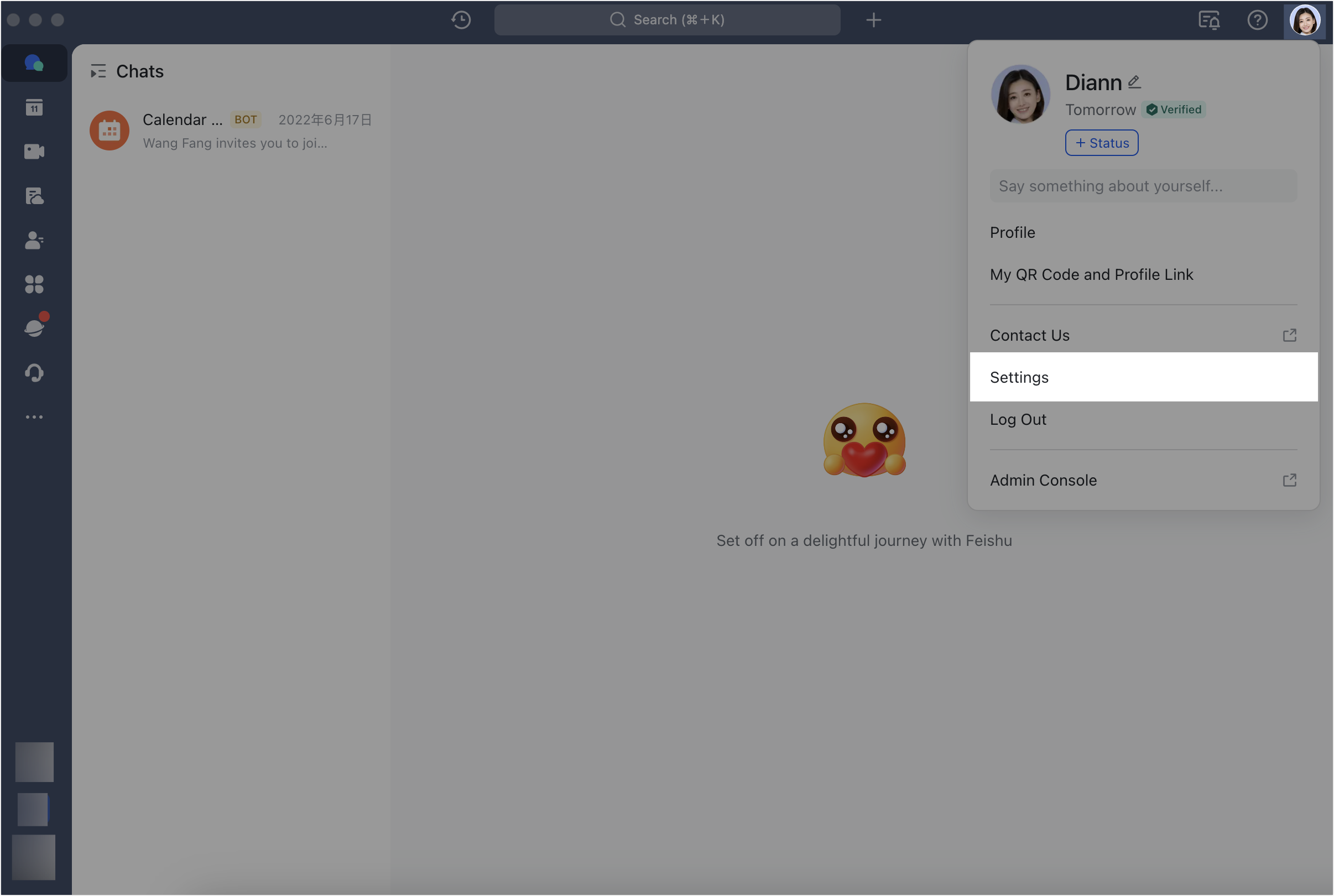Open the Contacts sidebar icon
The width and height of the screenshot is (1334, 896).
34,240
